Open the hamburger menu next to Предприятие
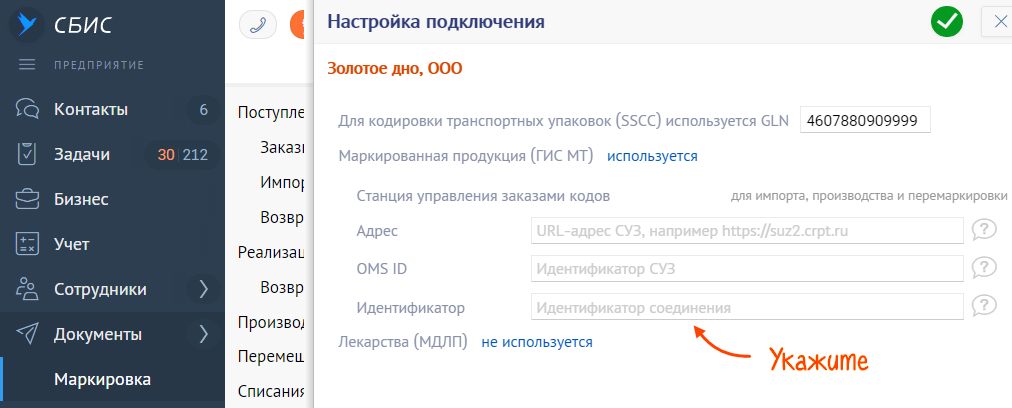Viewport: 1012px width, 408px height. point(27,66)
